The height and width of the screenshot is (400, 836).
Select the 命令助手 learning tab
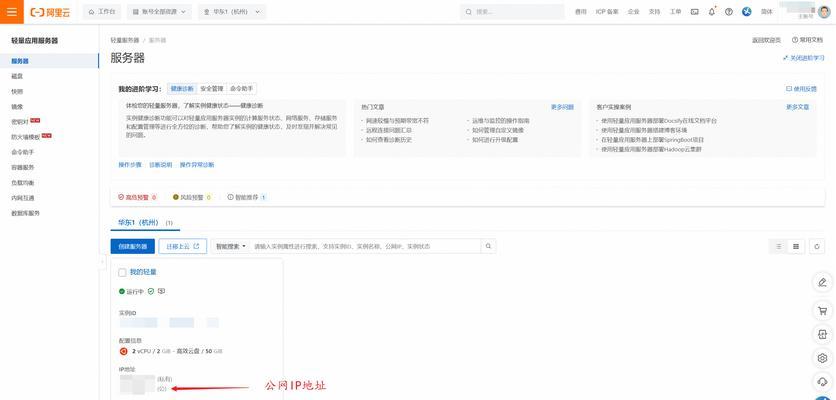pos(242,89)
